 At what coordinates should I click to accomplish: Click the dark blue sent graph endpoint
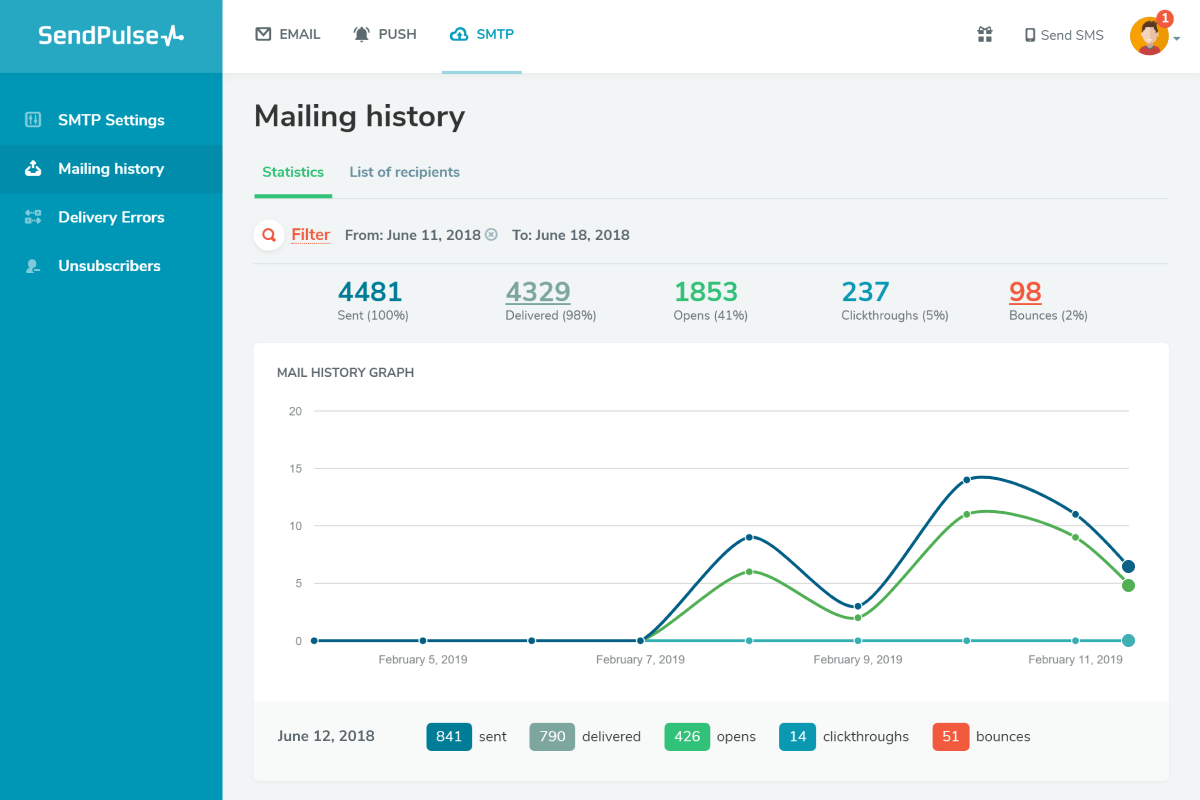1128,567
